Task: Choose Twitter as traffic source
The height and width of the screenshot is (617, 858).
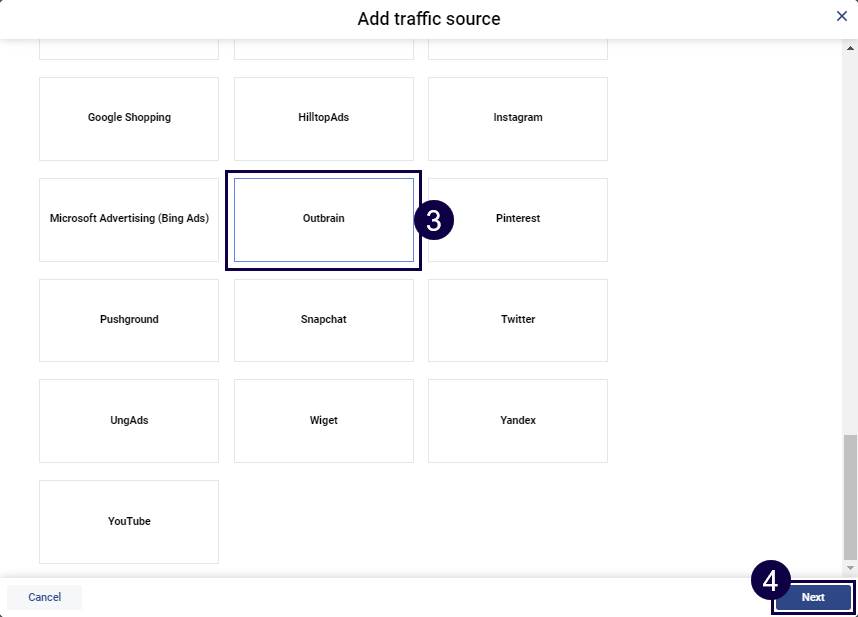Action: coord(517,320)
